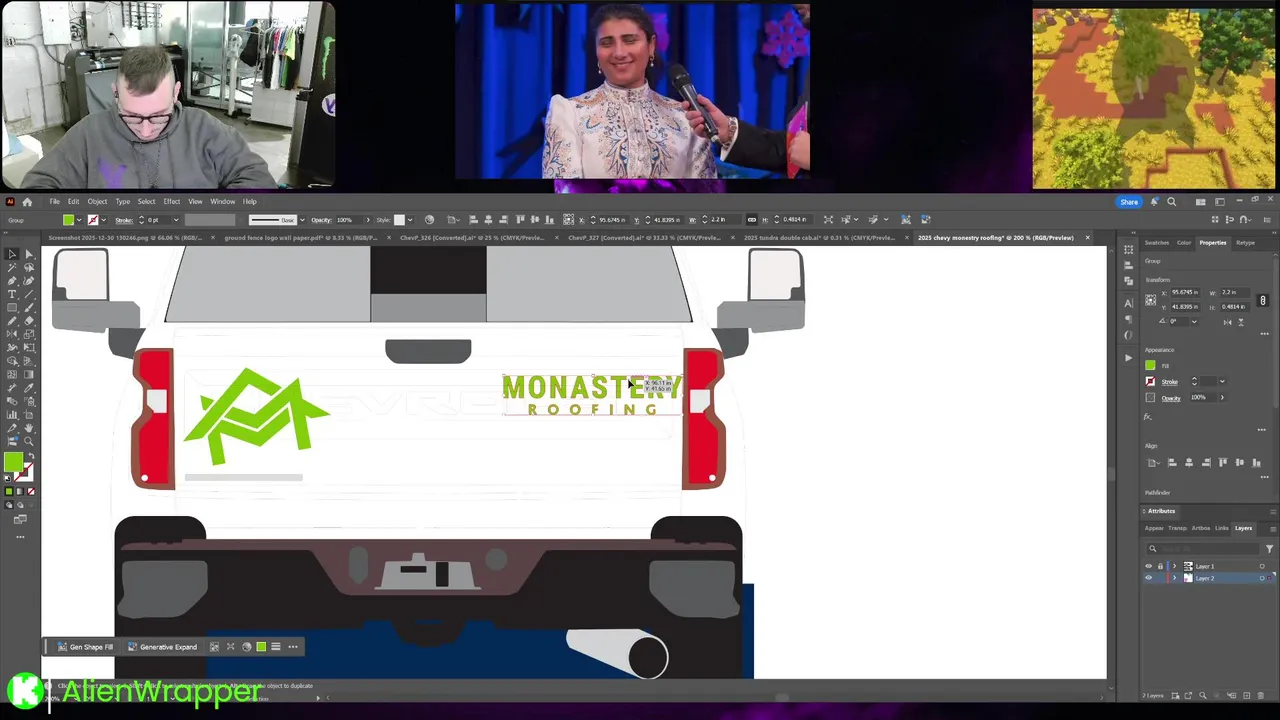Screen dimensions: 1280x720
Task: Click the X position value field in Transform
Action: pyautogui.click(x=1186, y=292)
